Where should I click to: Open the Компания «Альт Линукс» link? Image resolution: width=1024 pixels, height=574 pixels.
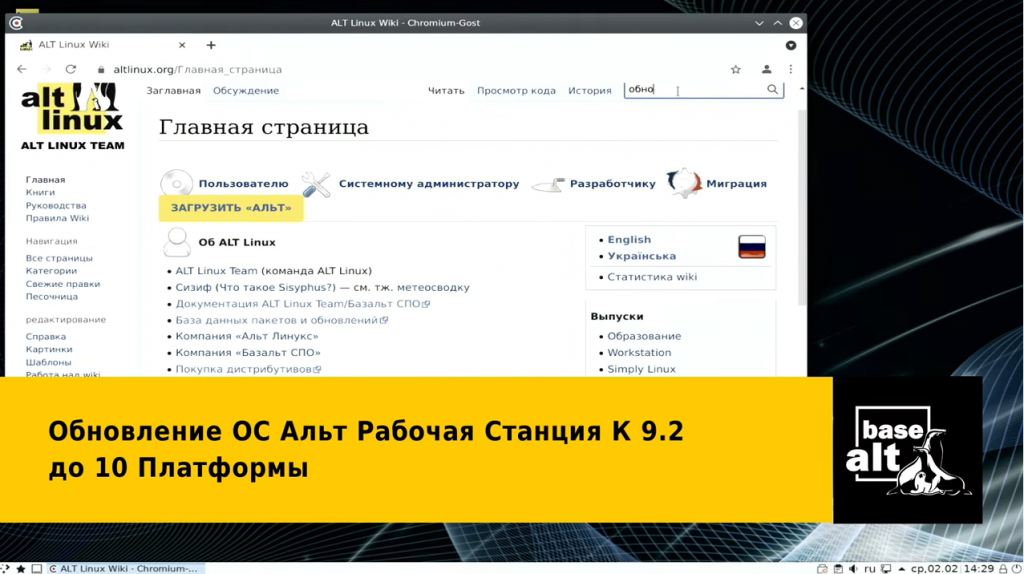pyautogui.click(x=247, y=336)
